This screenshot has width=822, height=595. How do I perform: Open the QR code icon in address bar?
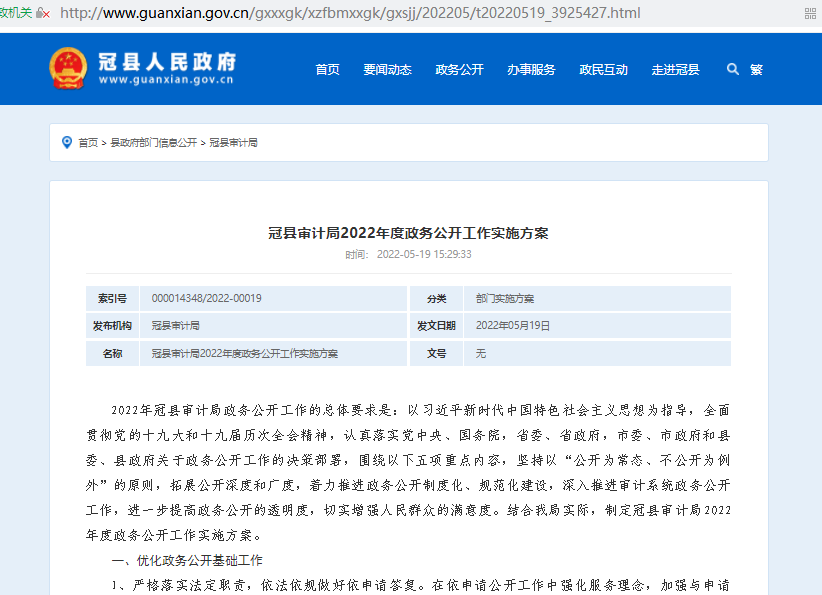(810, 14)
